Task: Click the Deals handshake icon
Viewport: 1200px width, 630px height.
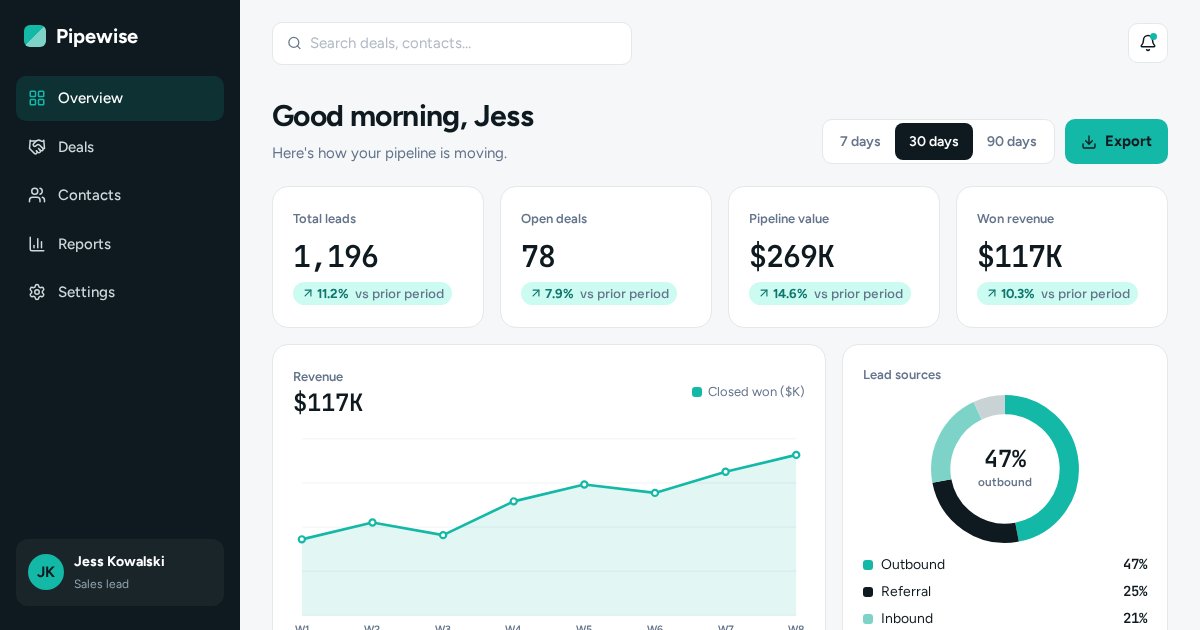Action: coord(37,147)
